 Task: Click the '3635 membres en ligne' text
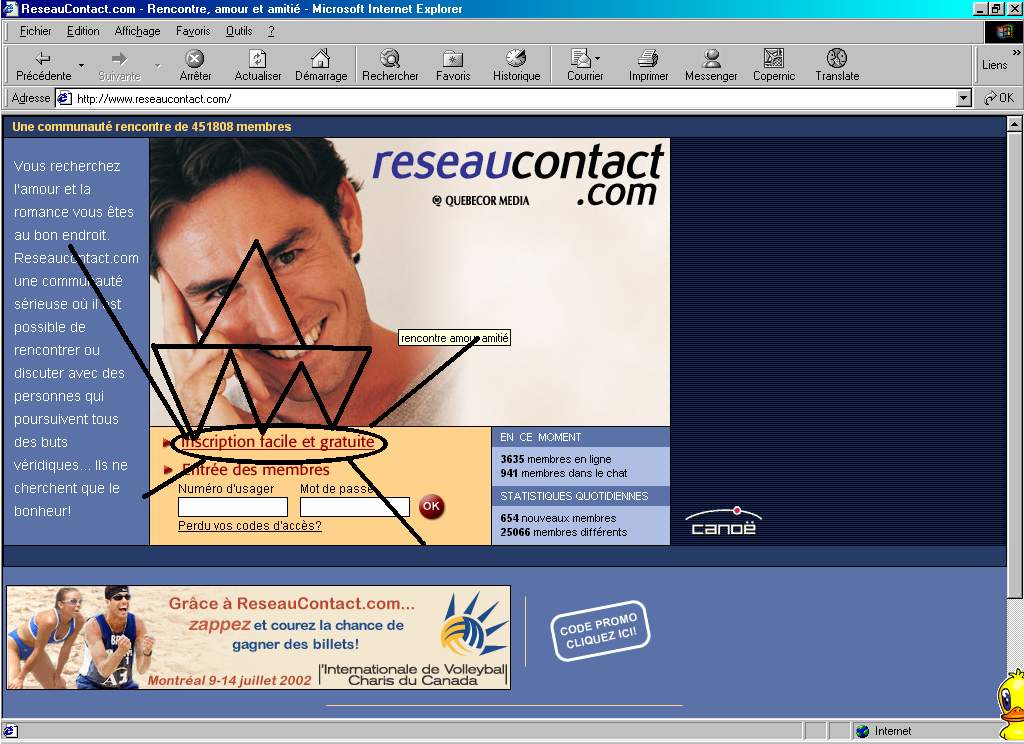(556, 459)
